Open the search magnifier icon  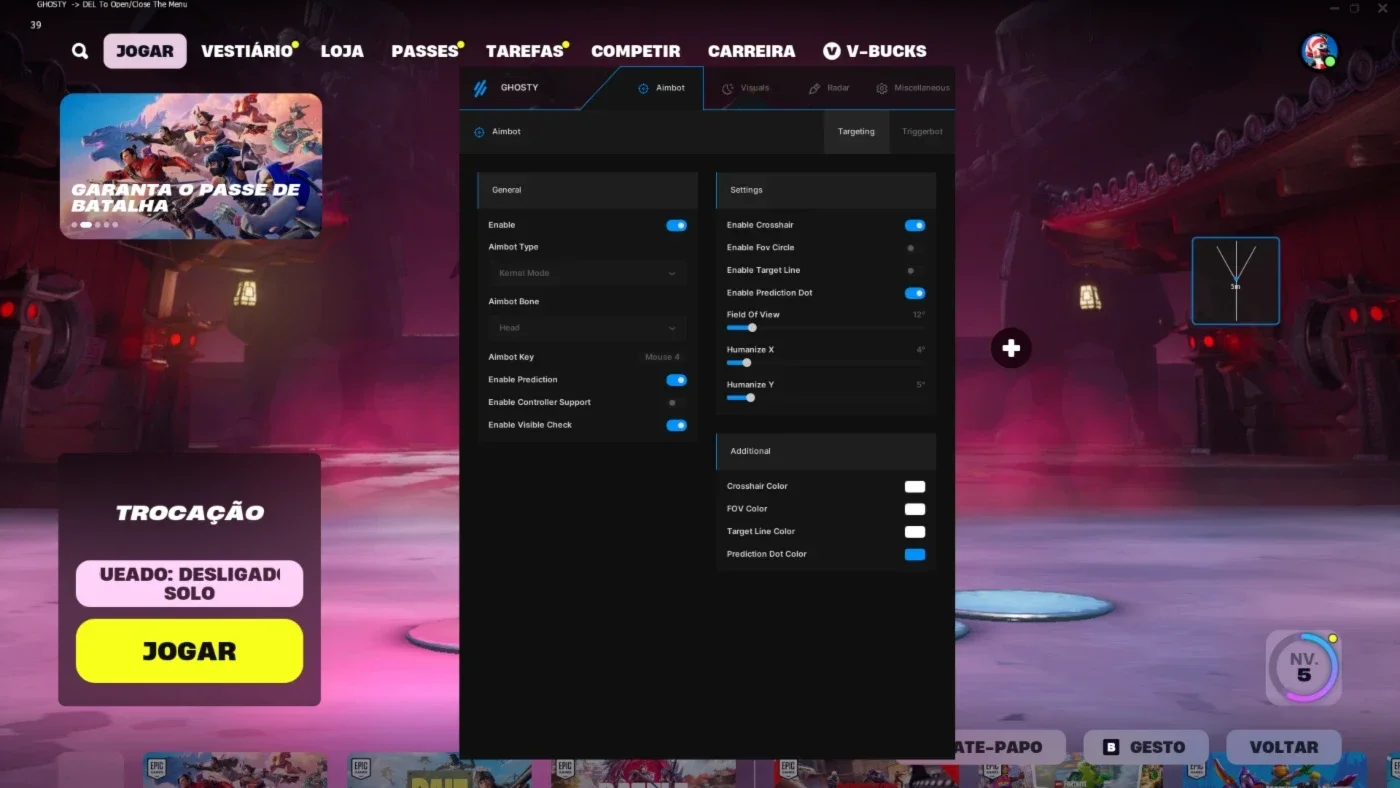coord(80,51)
